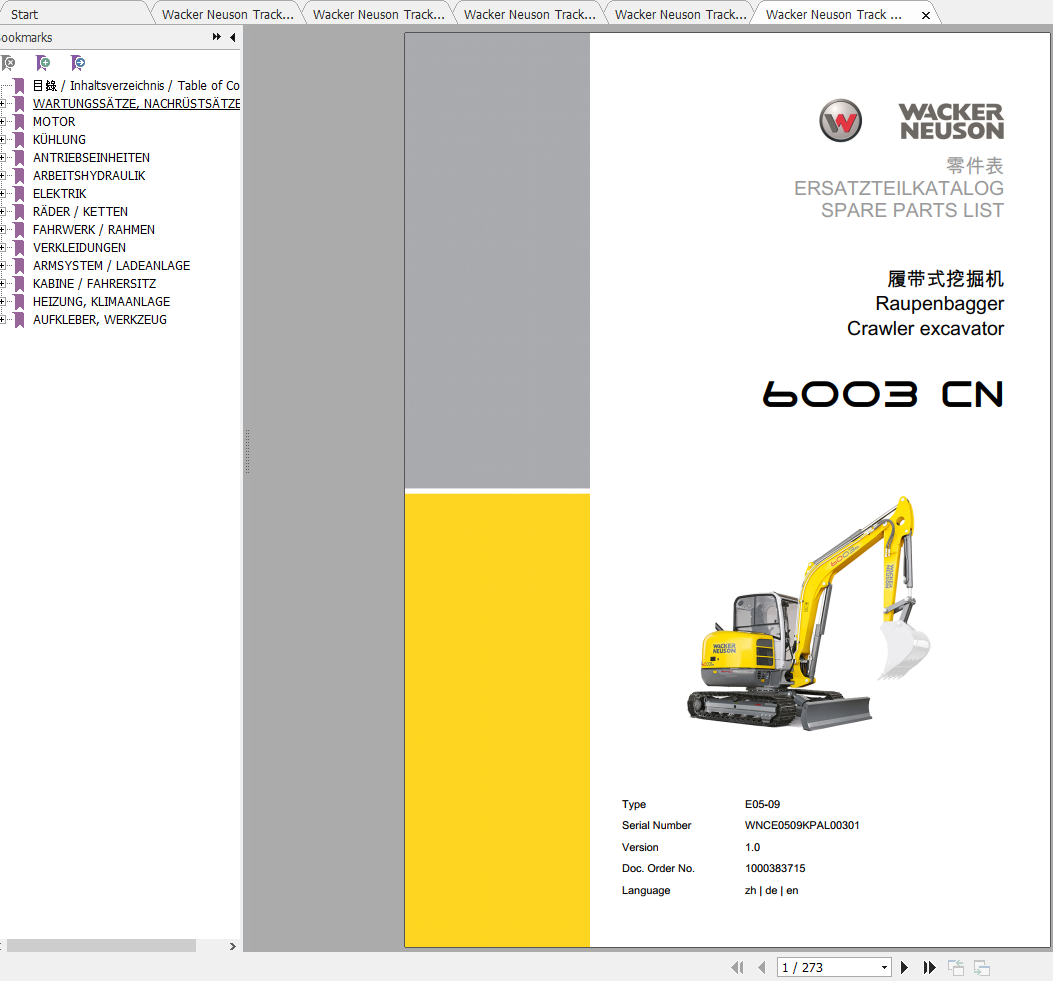This screenshot has height=981, width=1053.
Task: Switch to the fourth Wacker Neuson Track tab
Action: pyautogui.click(x=681, y=14)
